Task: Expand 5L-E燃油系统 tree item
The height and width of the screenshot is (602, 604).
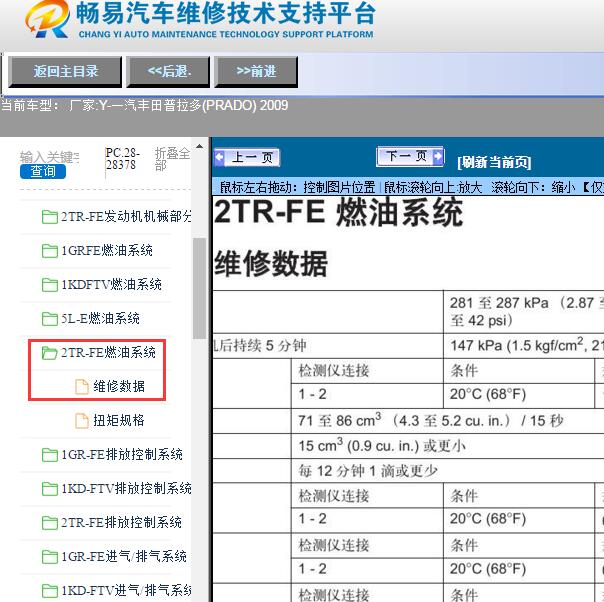Action: point(100,319)
